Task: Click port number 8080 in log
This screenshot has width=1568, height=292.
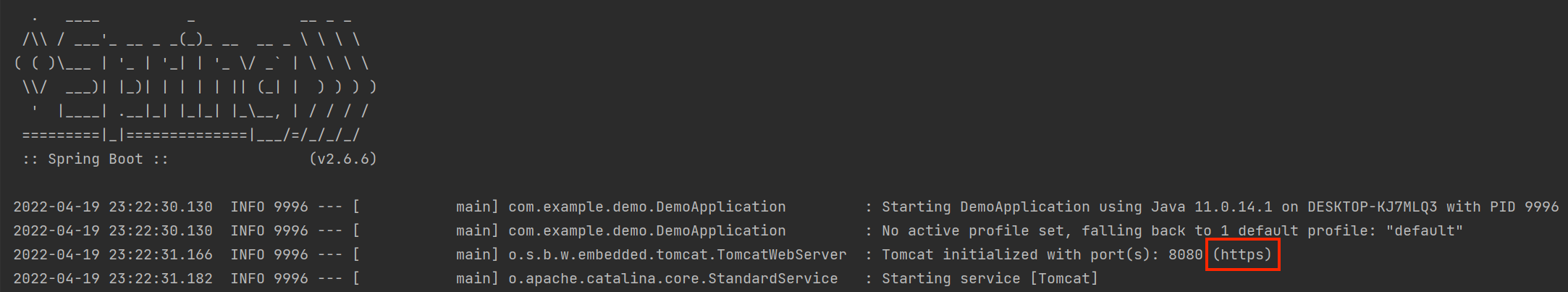Action: [x=1185, y=255]
